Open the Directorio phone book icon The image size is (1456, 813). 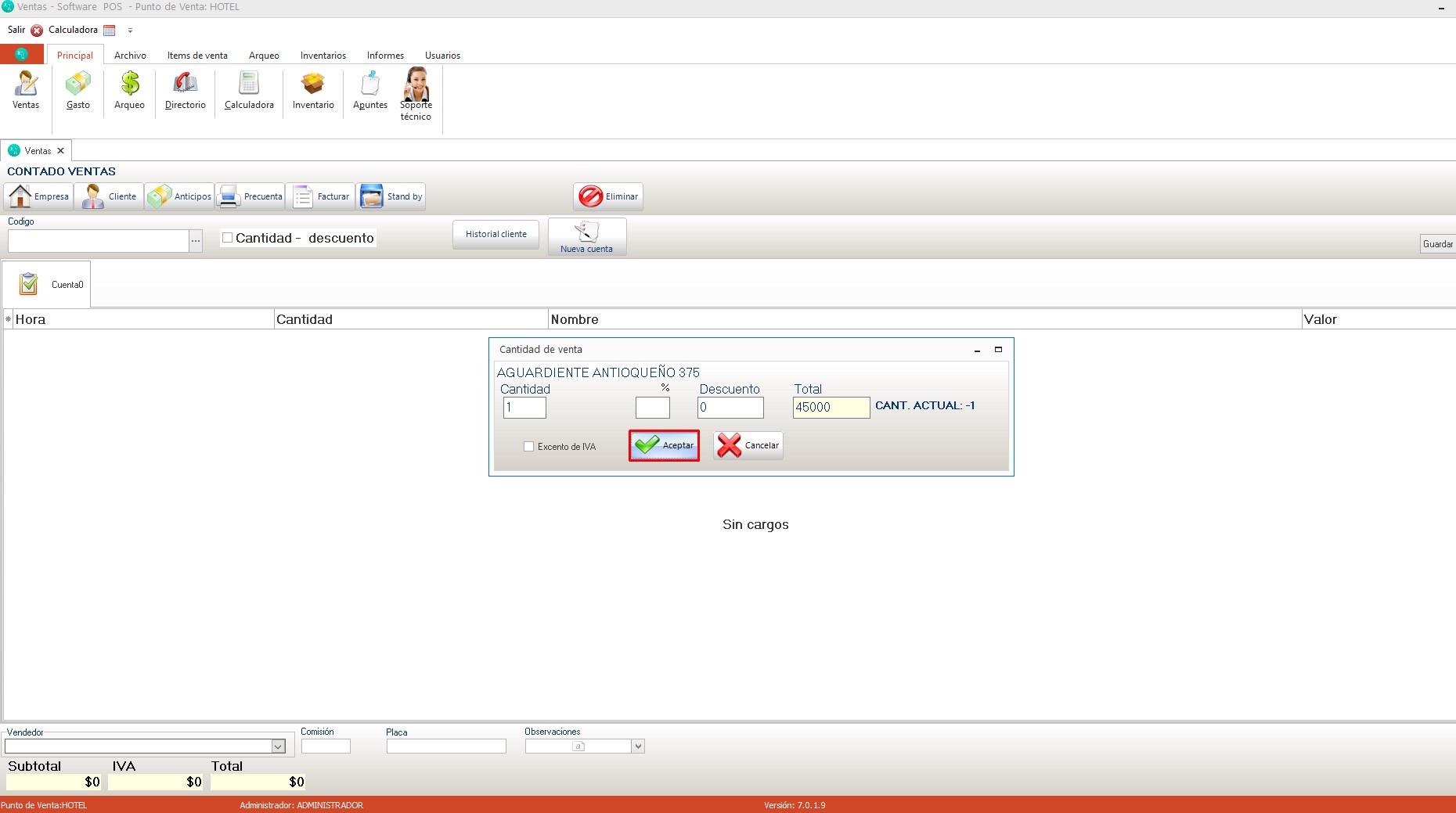[x=185, y=85]
